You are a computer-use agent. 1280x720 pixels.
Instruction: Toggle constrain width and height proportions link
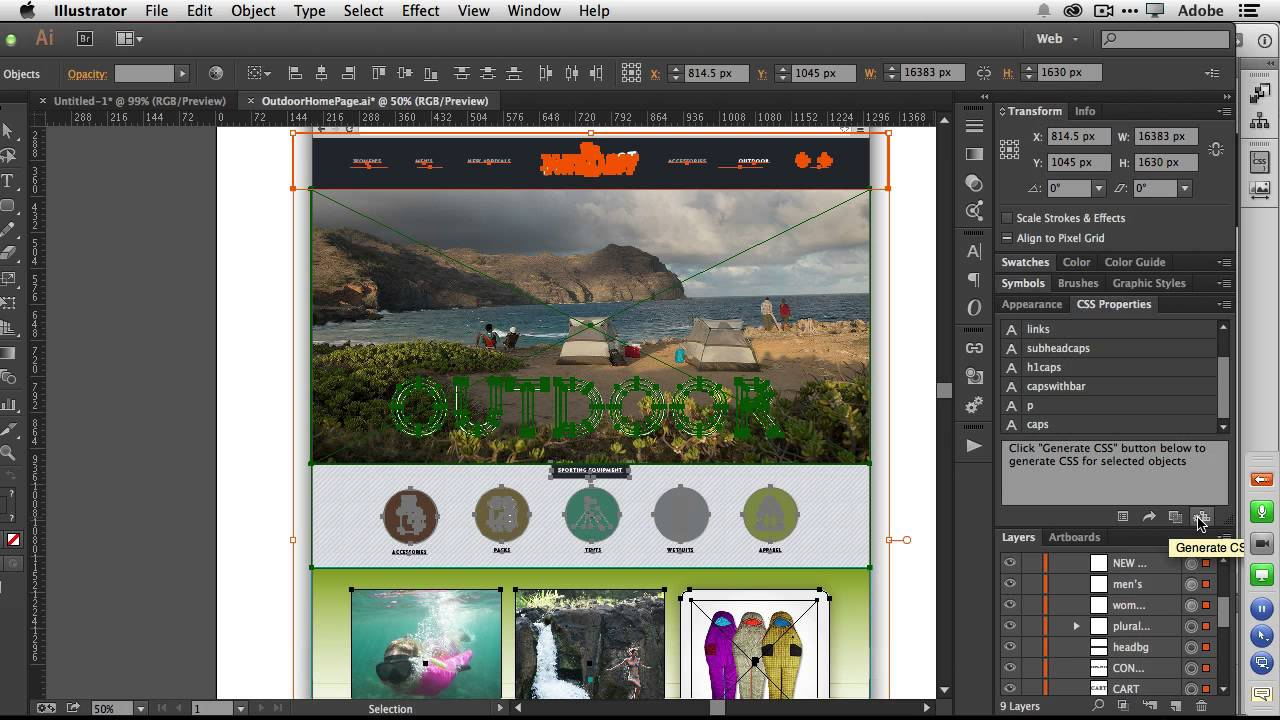point(984,73)
